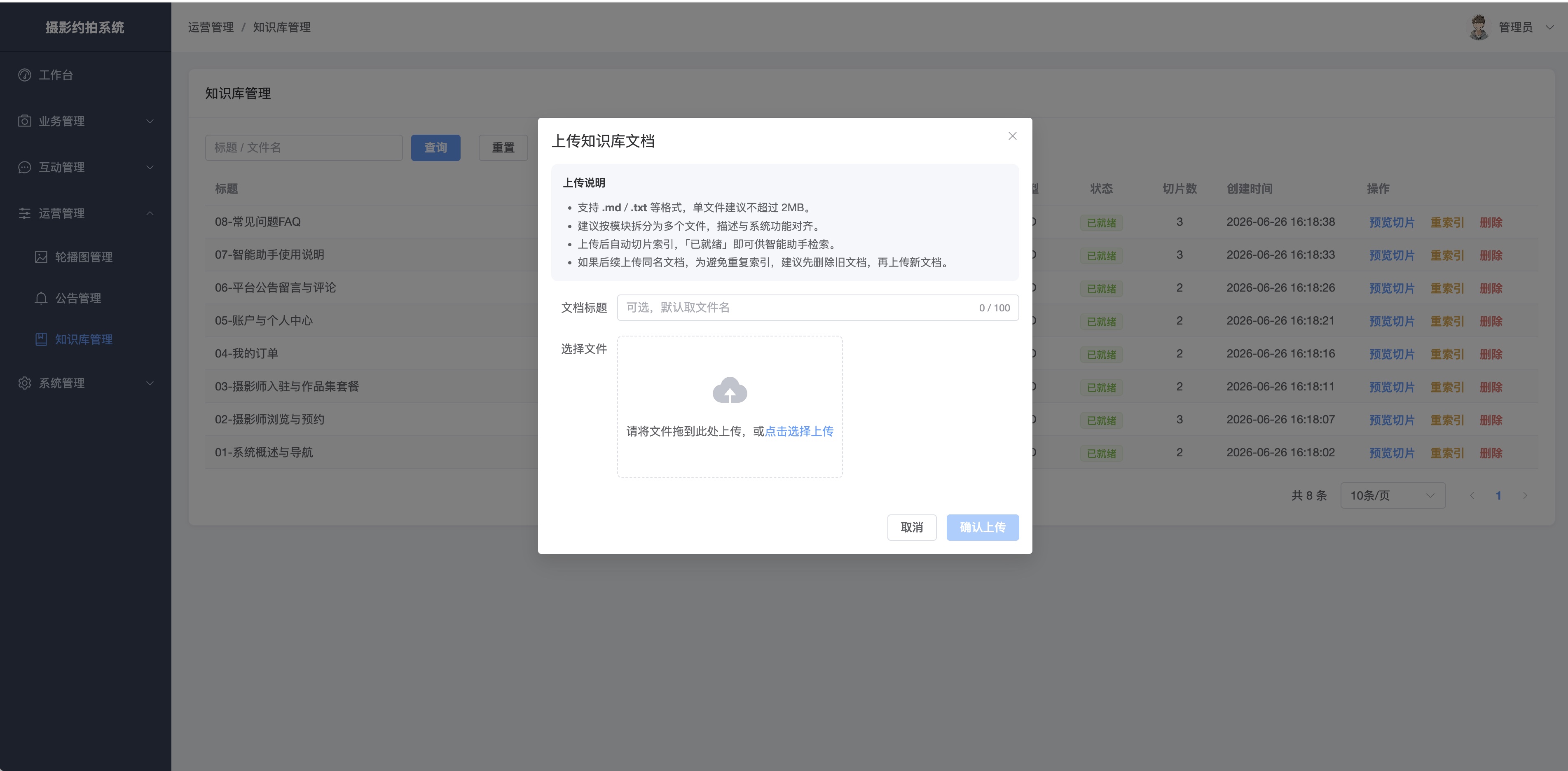
Task: Expand the 业务管理 submenu chevron
Action: (150, 121)
